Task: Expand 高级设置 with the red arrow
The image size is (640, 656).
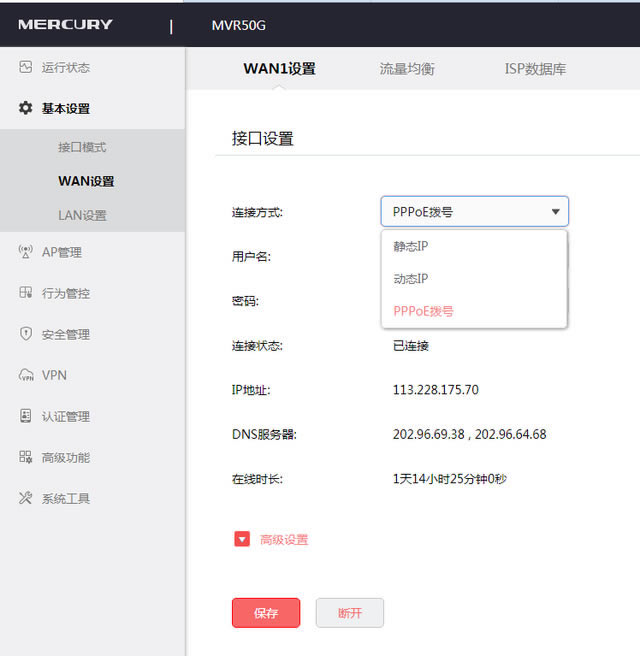Action: click(241, 539)
